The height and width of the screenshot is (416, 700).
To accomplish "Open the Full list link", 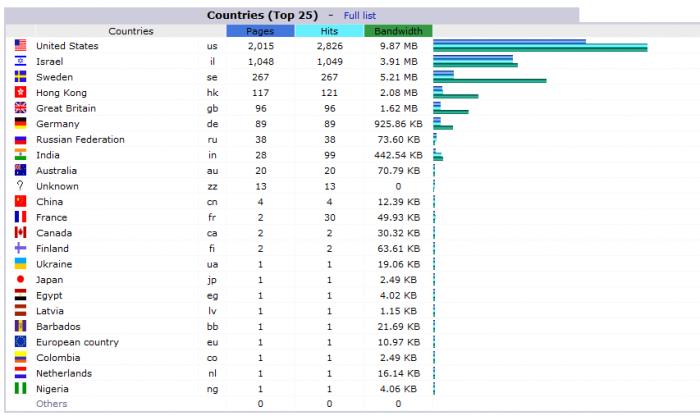I will (359, 16).
